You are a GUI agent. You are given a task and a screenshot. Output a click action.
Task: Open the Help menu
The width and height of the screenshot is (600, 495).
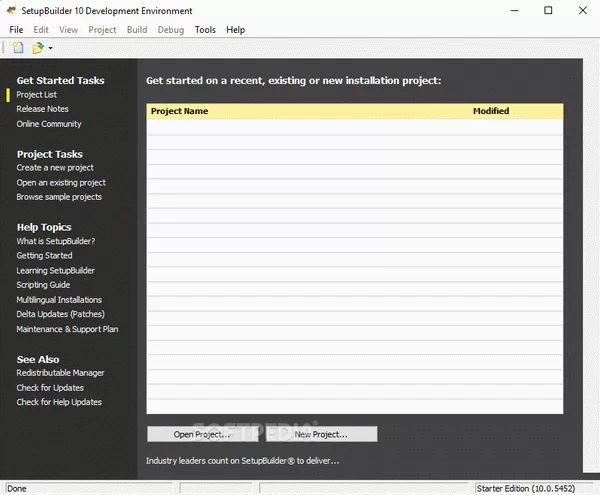coord(235,30)
